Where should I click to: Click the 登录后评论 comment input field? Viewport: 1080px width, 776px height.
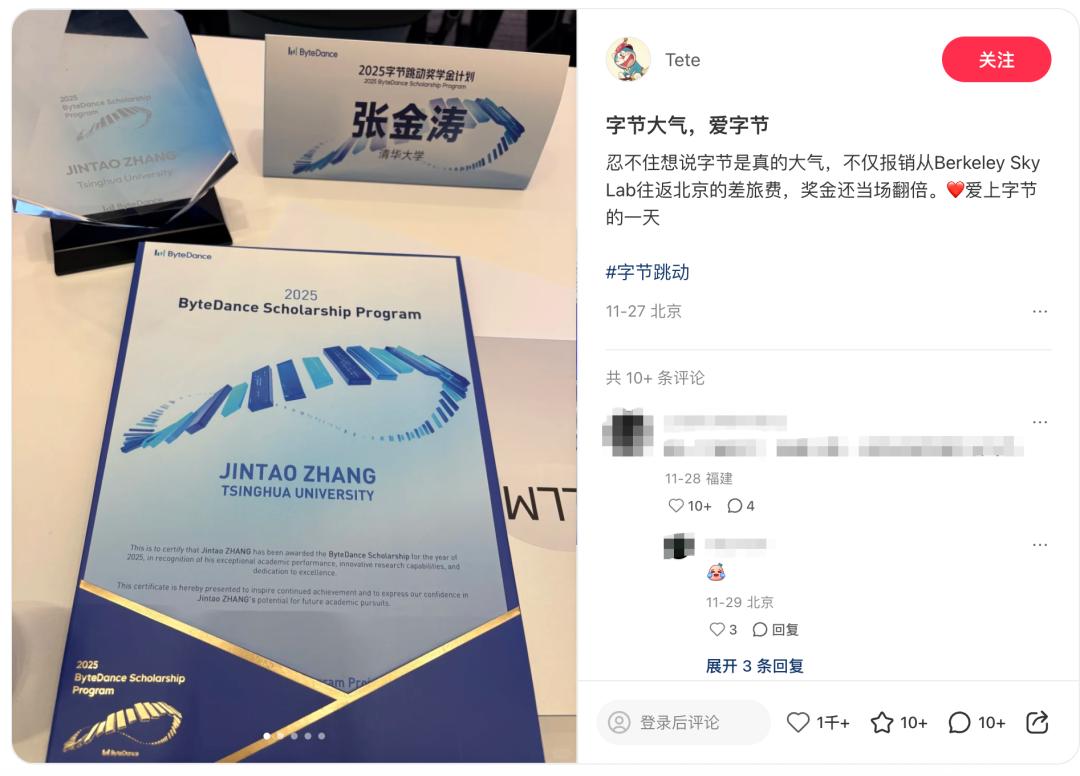click(683, 722)
